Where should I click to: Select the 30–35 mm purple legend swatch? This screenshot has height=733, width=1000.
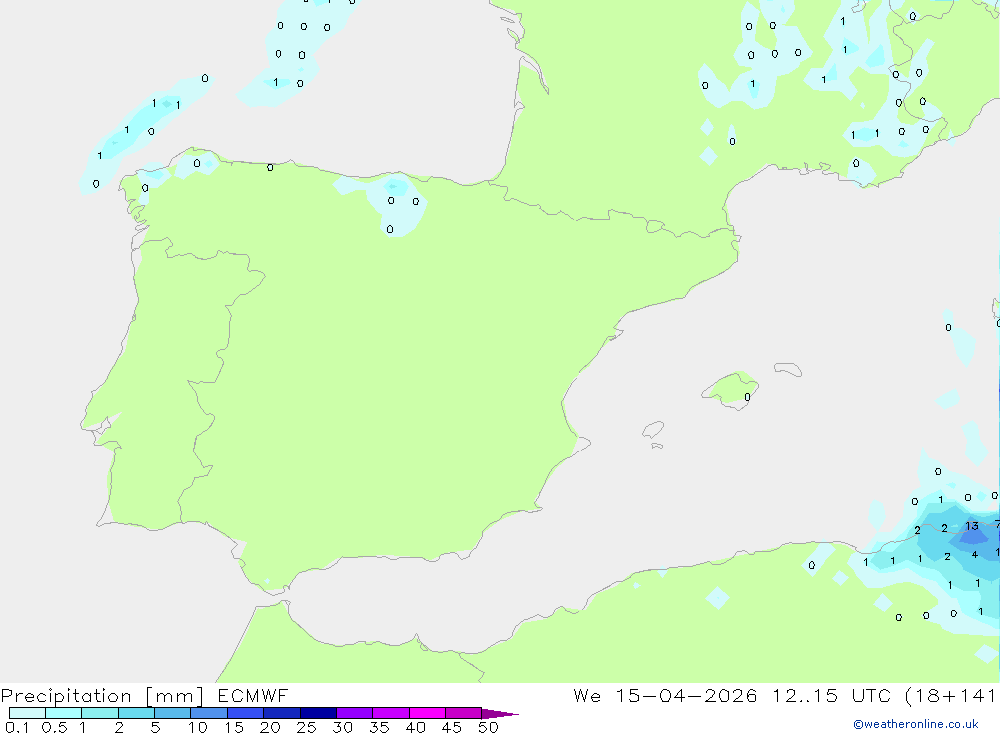coord(354,713)
